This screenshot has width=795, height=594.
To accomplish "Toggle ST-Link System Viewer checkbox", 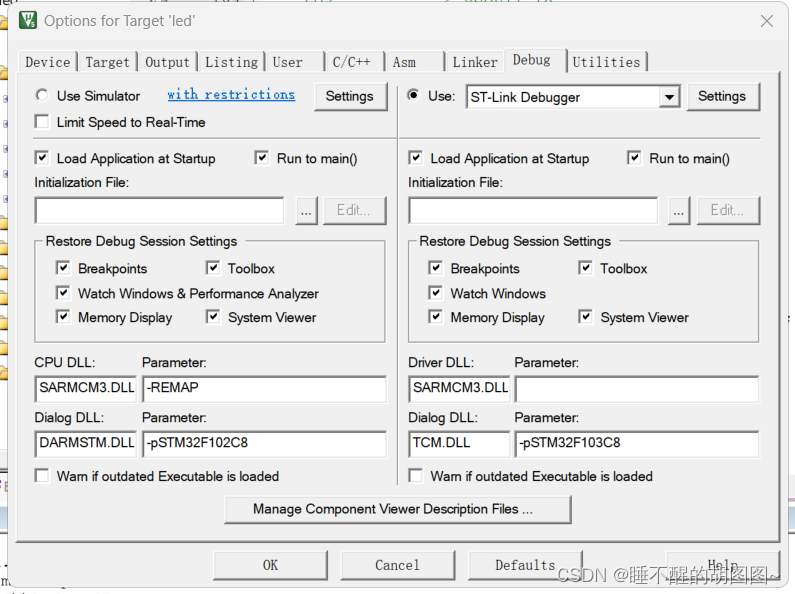I will click(585, 317).
